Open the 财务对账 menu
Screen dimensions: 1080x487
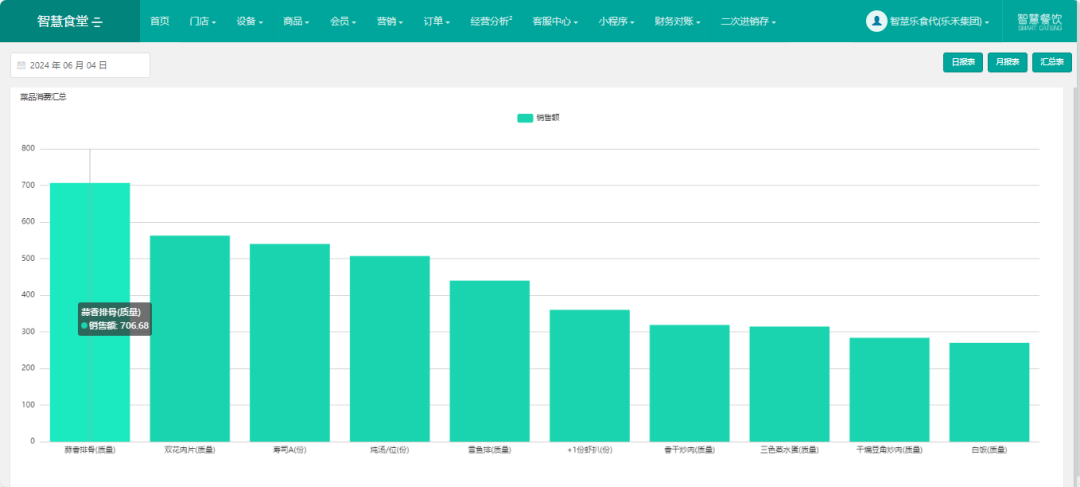point(678,21)
